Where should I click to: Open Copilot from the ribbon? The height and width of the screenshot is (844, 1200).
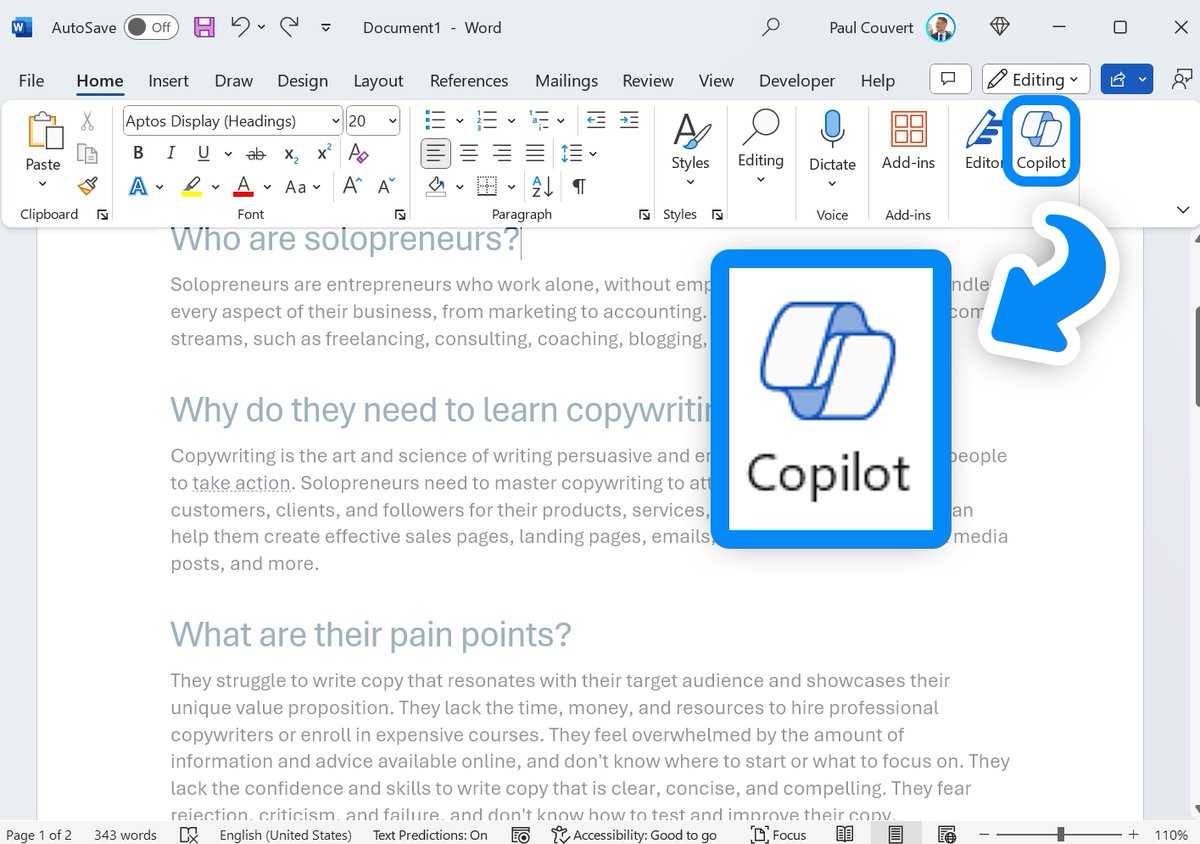click(x=1041, y=140)
